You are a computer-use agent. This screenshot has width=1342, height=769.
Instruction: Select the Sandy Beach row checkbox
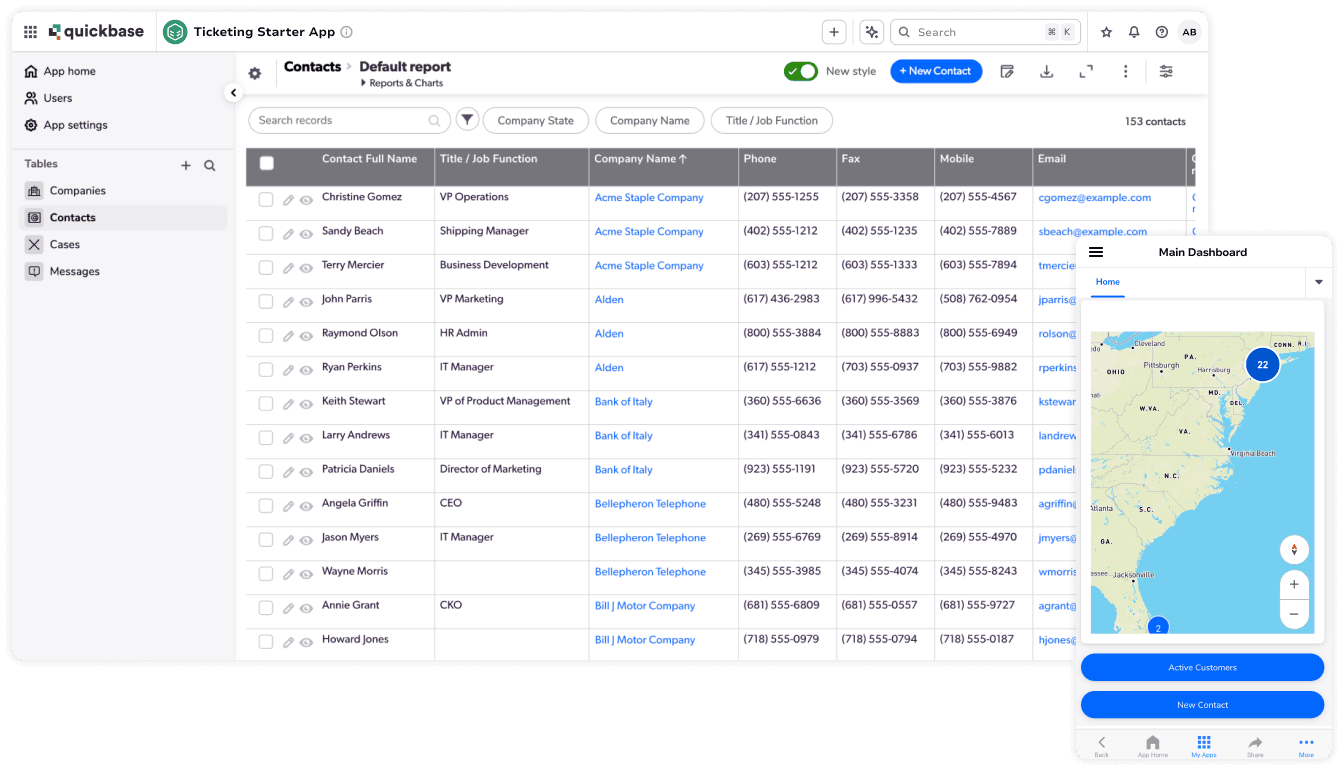pos(266,233)
